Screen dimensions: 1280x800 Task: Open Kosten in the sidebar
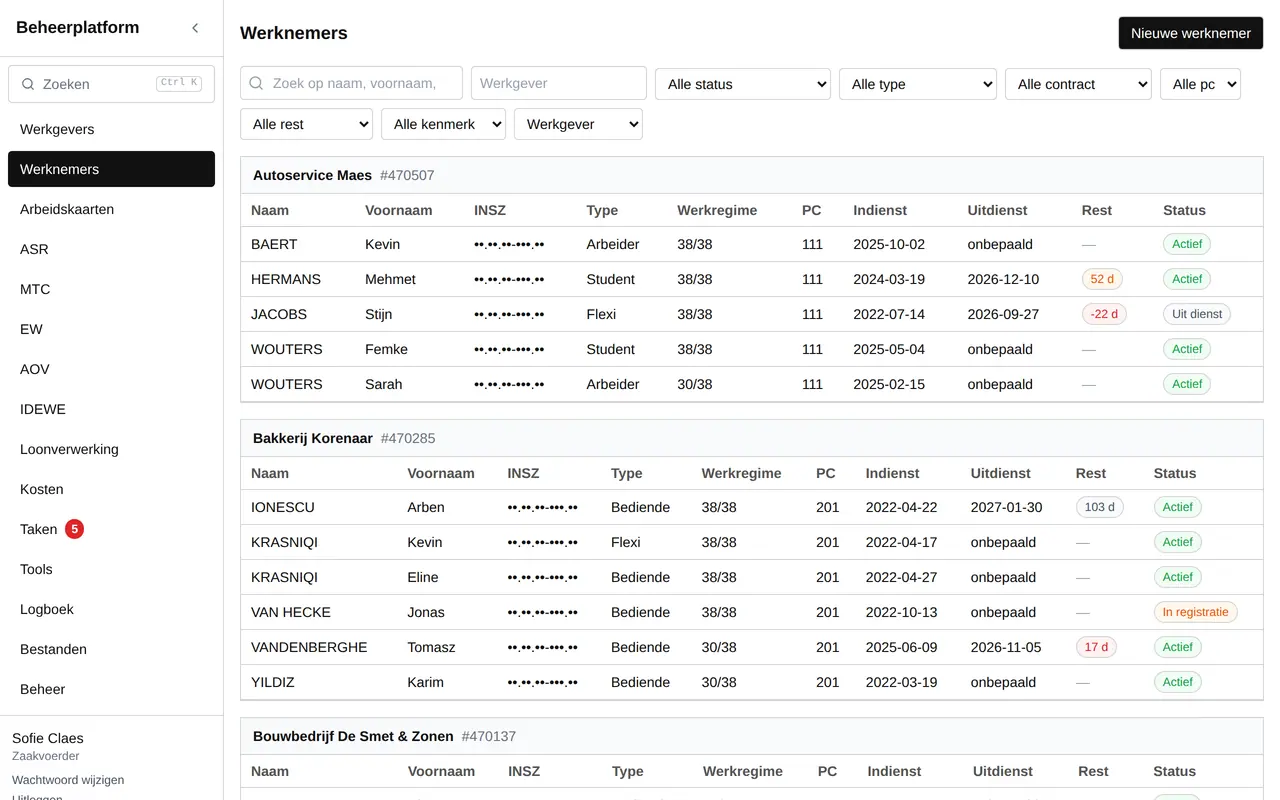pos(111,489)
